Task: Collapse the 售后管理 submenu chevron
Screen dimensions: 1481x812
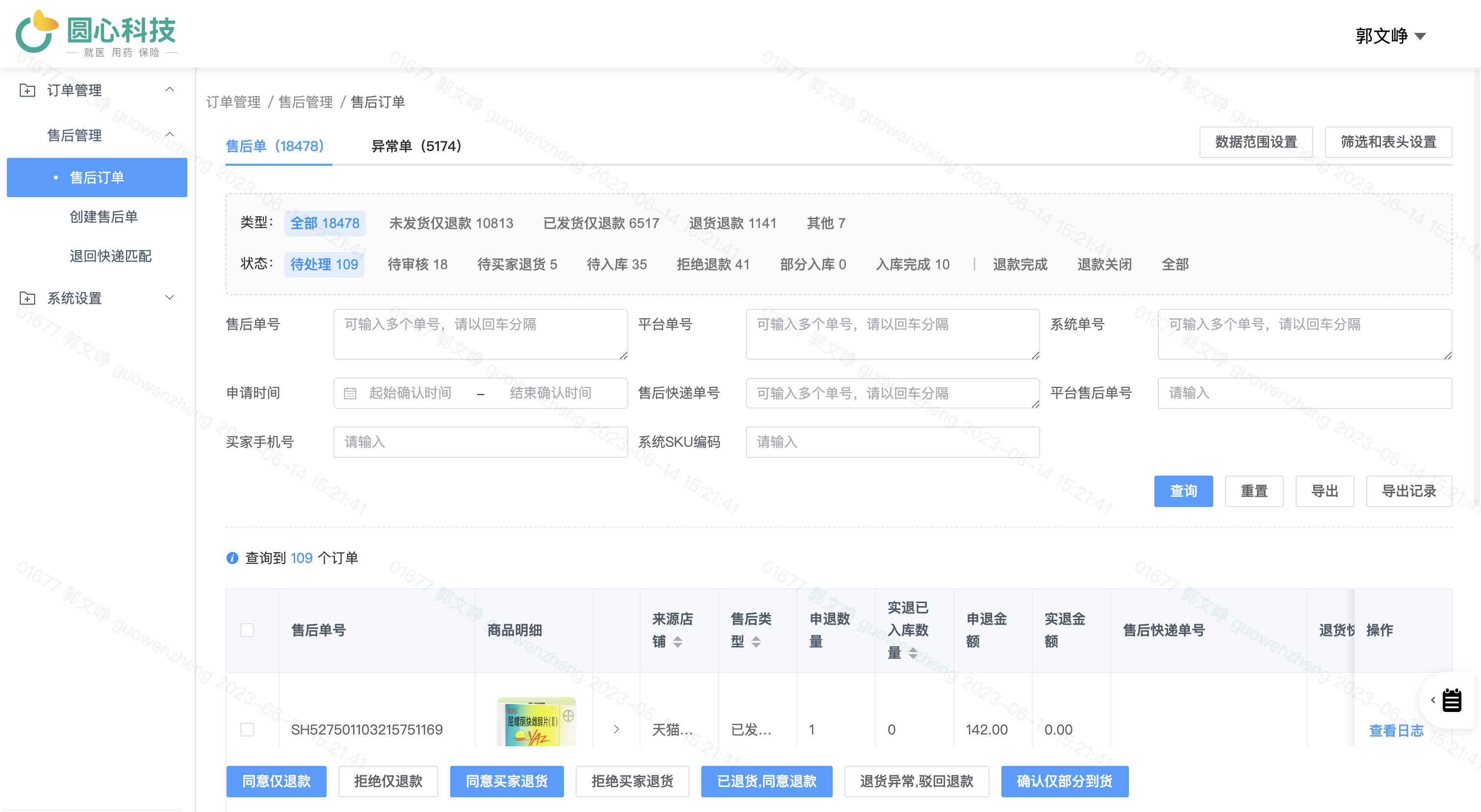Action: pos(170,134)
